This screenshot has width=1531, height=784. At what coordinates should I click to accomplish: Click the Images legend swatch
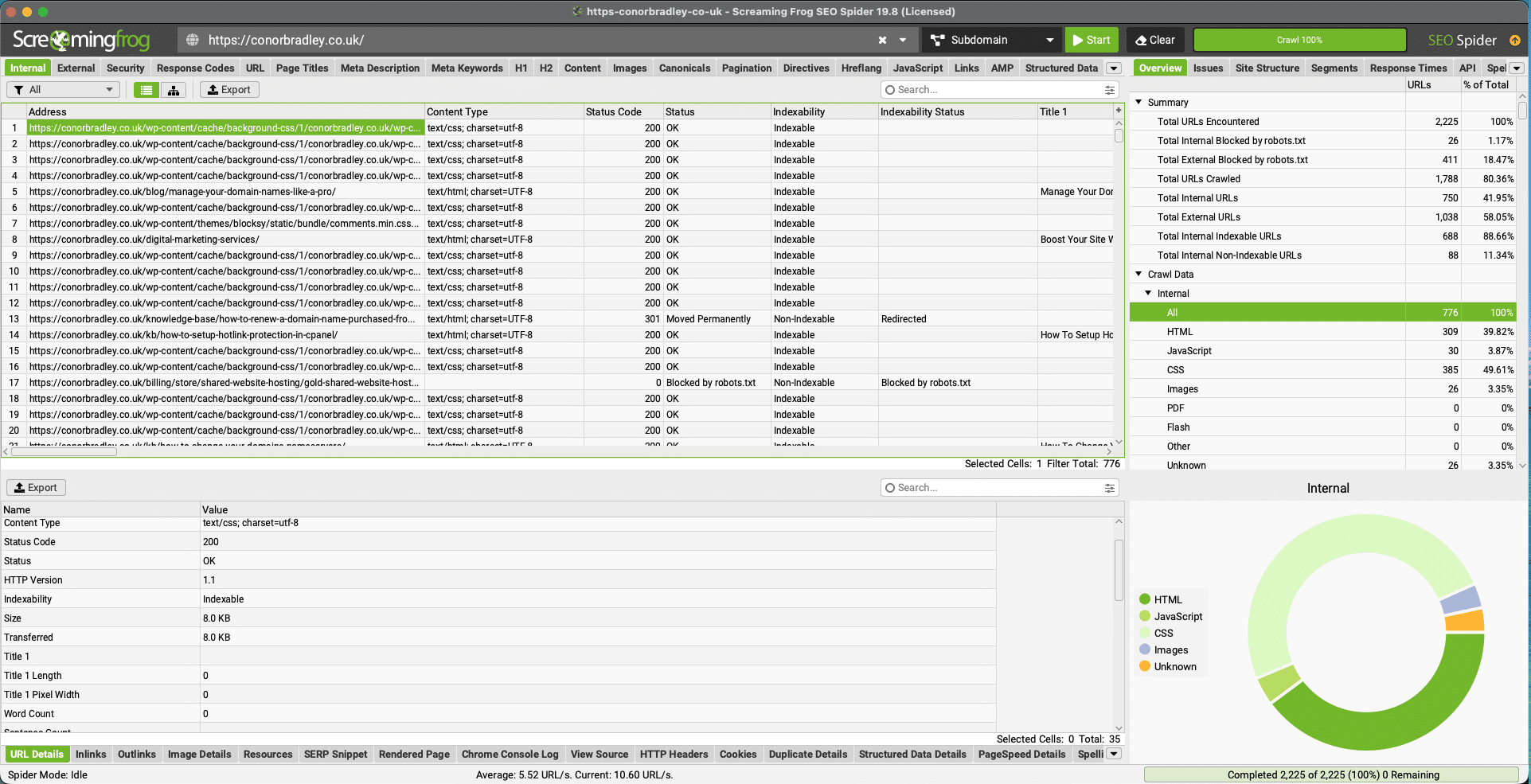(1145, 649)
